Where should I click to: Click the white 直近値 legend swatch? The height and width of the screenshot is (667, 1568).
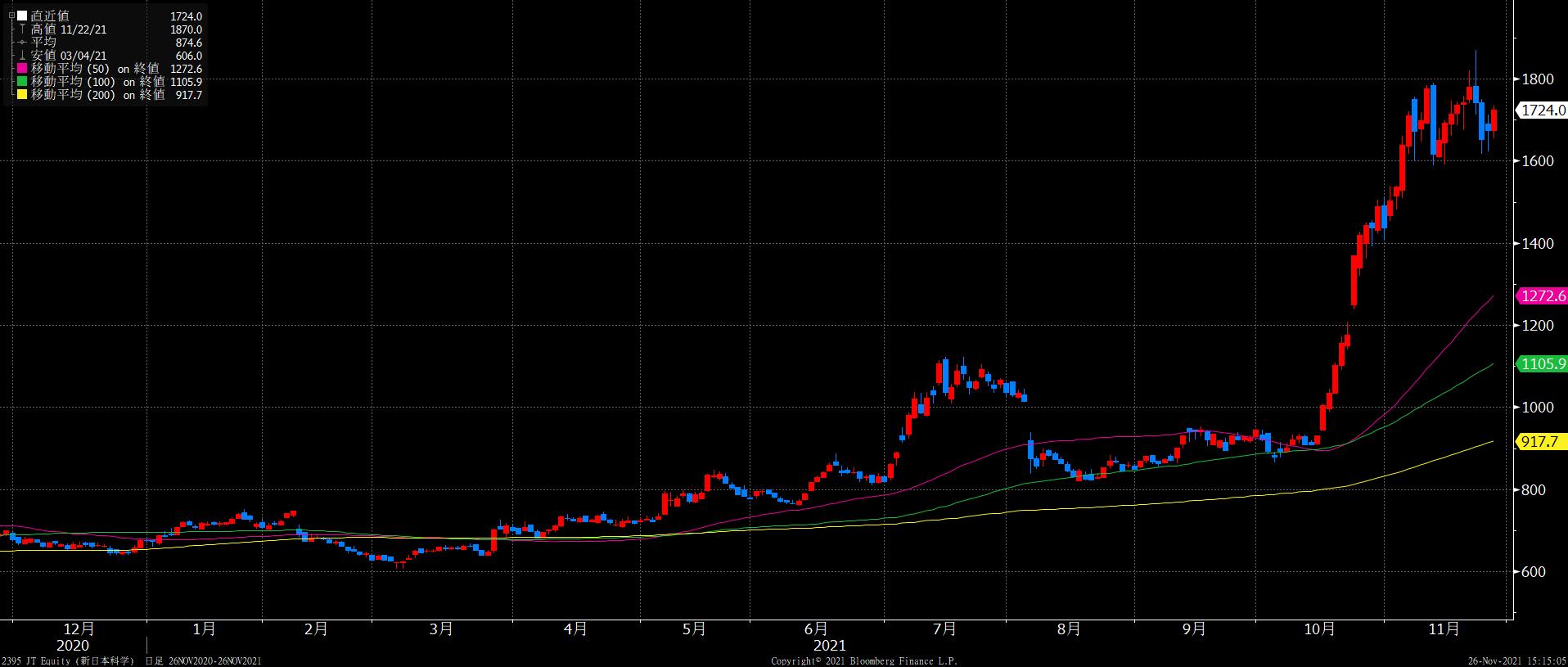point(22,16)
